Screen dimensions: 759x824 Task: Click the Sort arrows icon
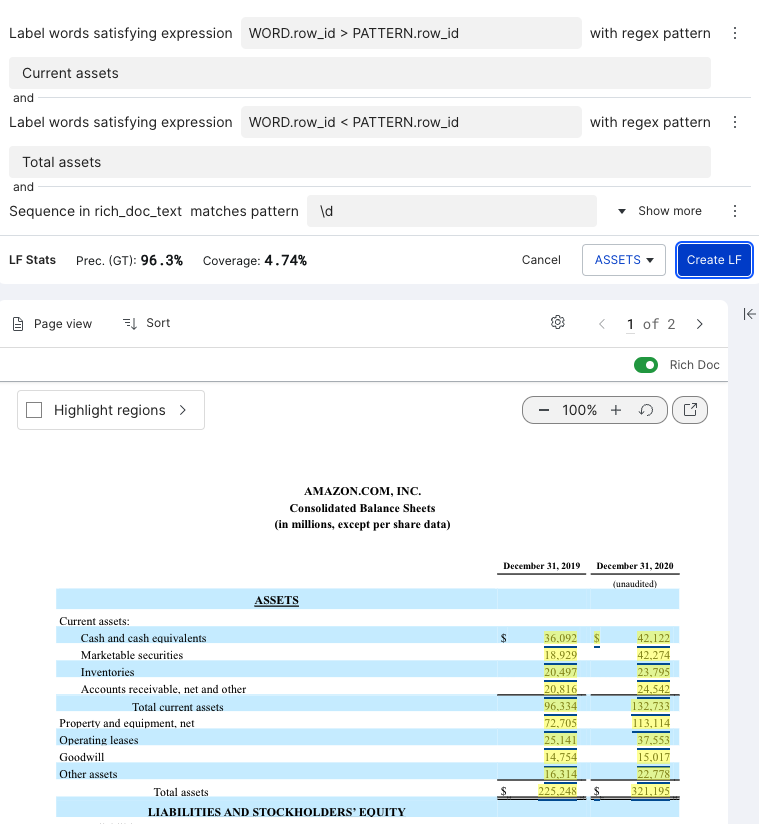click(x=130, y=323)
